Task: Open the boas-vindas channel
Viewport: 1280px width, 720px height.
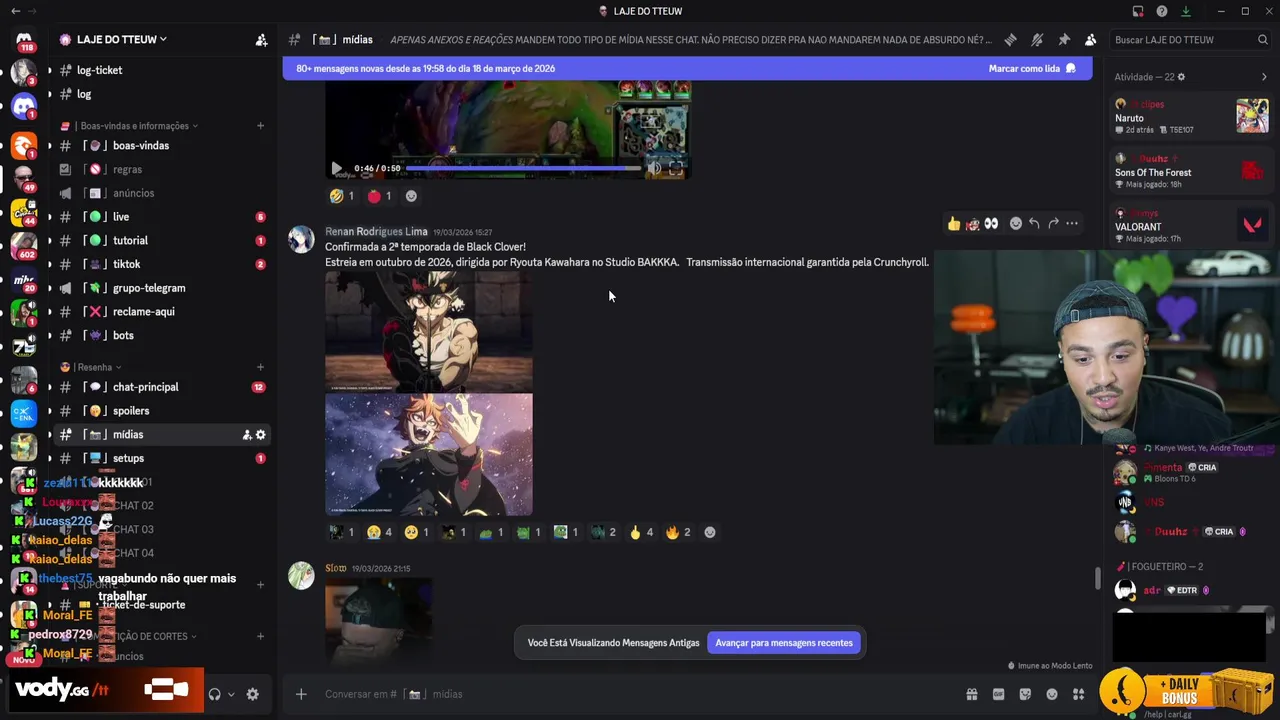Action: [x=160, y=146]
